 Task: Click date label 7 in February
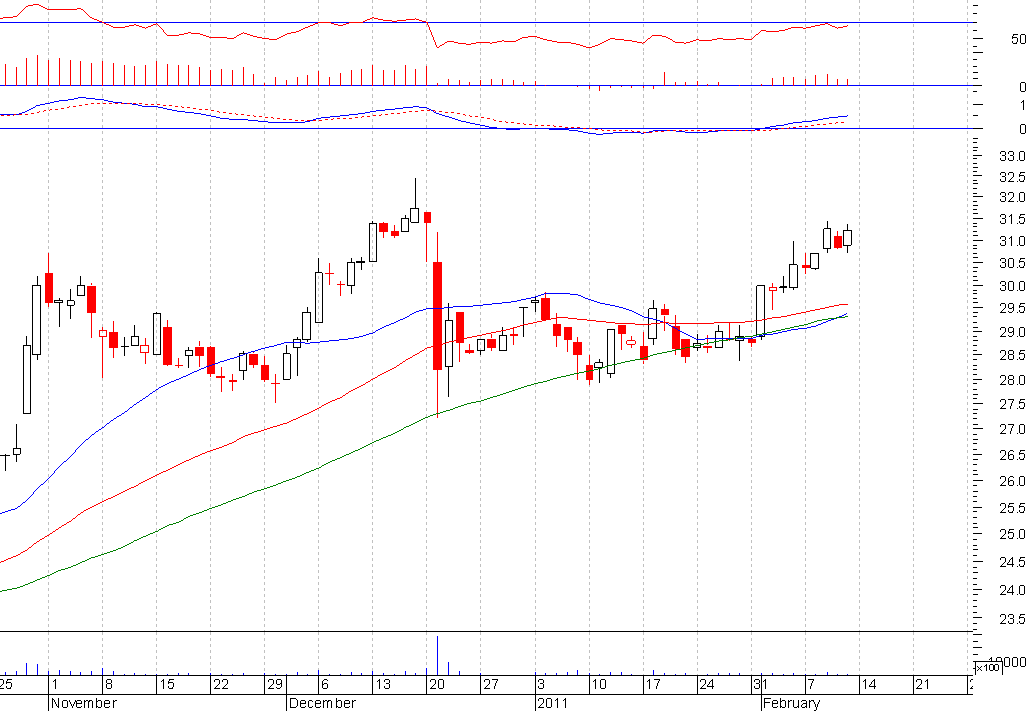(811, 684)
